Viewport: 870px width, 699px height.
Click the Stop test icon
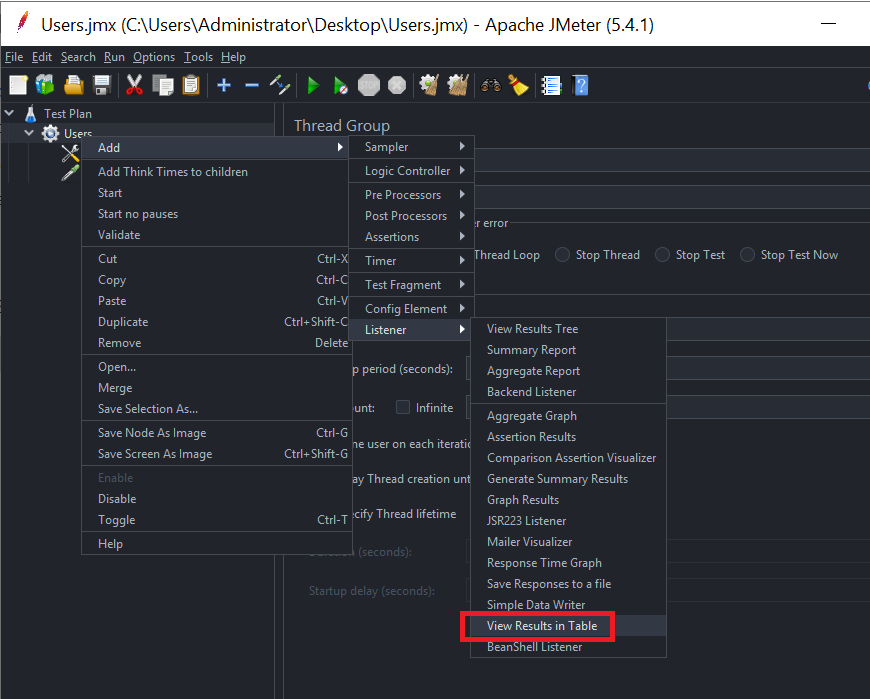[x=369, y=85]
